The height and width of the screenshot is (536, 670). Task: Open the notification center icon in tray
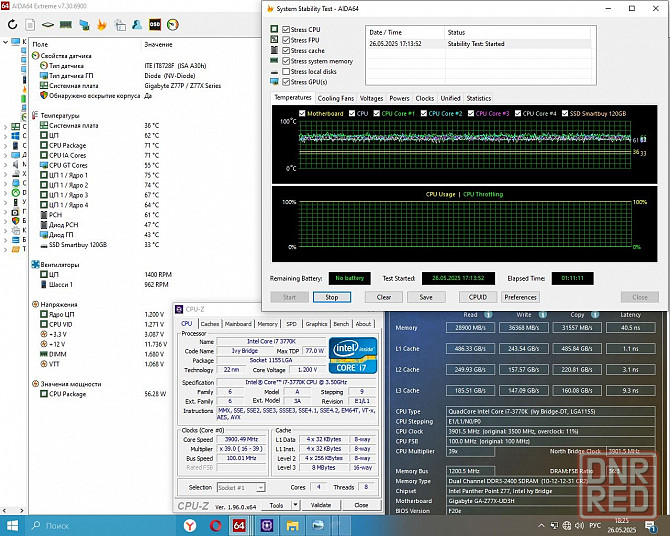pos(651,526)
